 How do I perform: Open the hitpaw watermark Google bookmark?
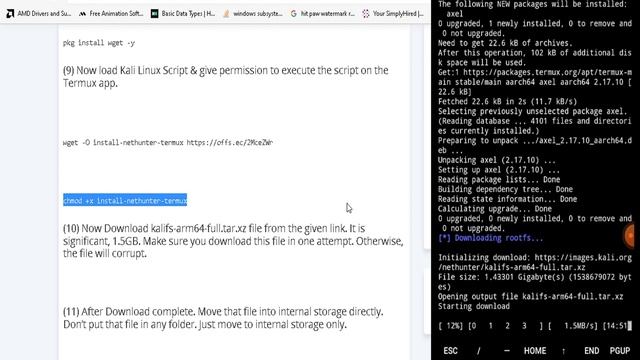click(322, 13)
